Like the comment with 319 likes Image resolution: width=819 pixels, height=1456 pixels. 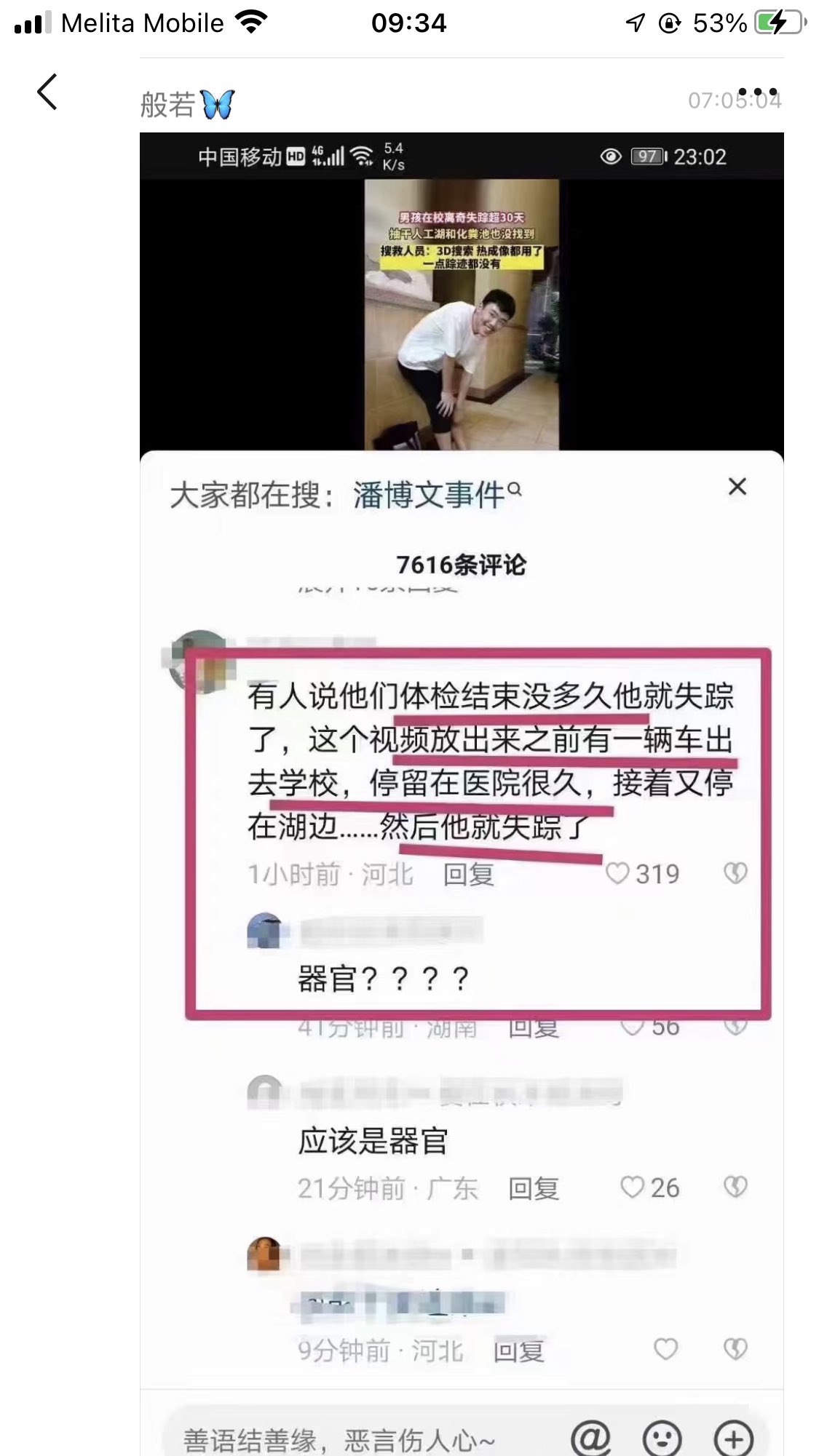pos(617,873)
